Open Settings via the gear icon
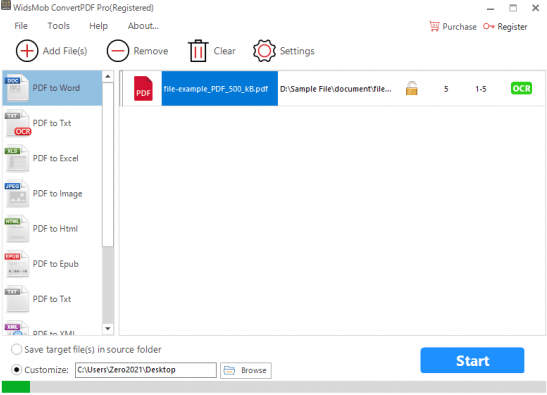 (264, 51)
